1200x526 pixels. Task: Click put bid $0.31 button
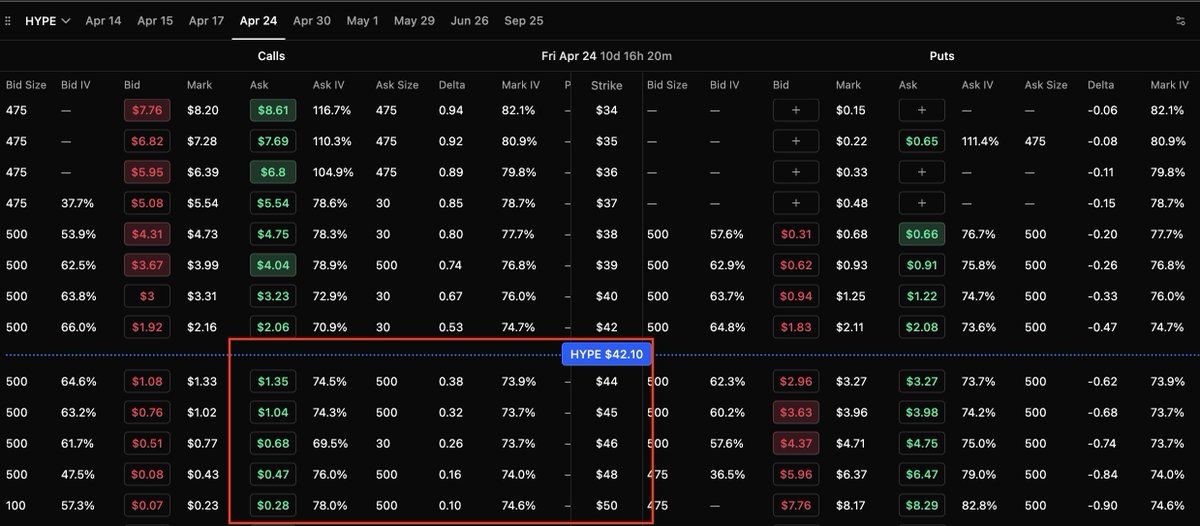796,234
